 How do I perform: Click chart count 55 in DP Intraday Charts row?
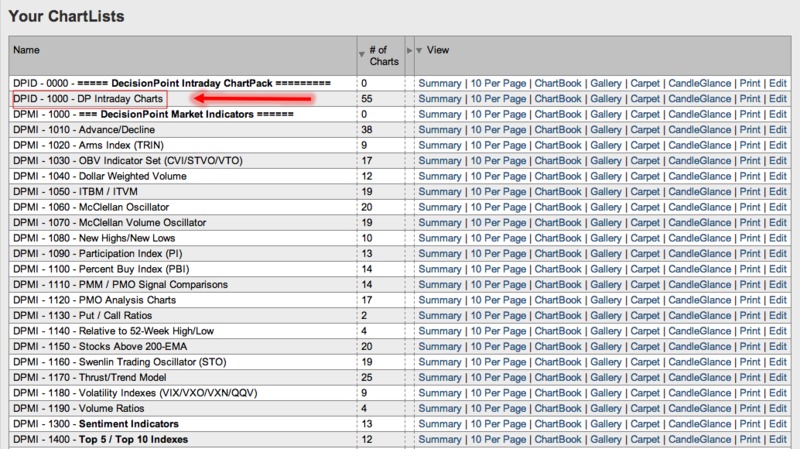[366, 98]
